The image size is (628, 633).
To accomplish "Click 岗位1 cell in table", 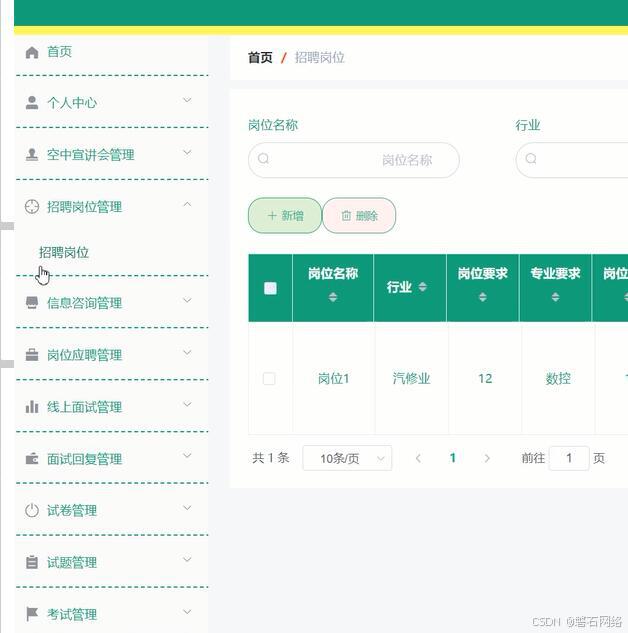I will pos(333,379).
